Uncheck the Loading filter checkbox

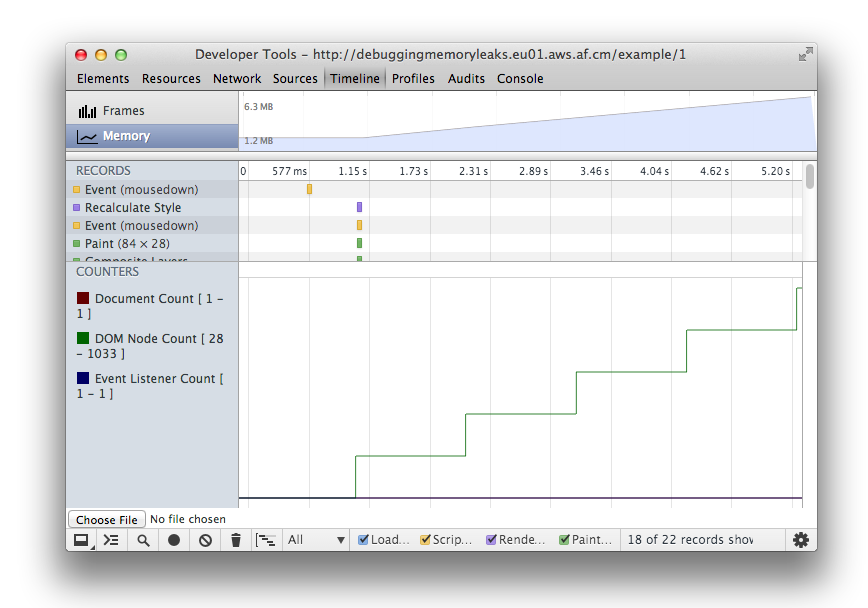(364, 540)
